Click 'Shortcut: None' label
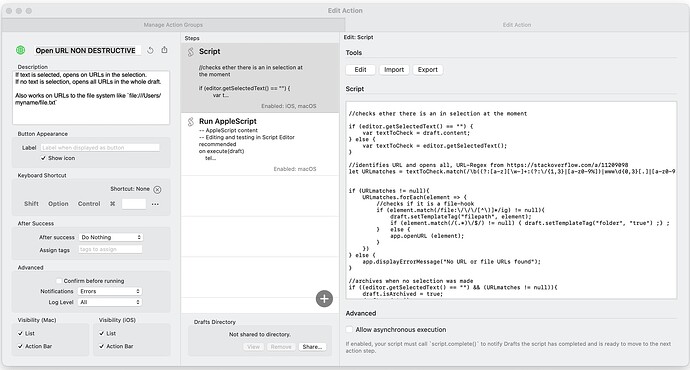Screen dimensions: 690x370 130,189
